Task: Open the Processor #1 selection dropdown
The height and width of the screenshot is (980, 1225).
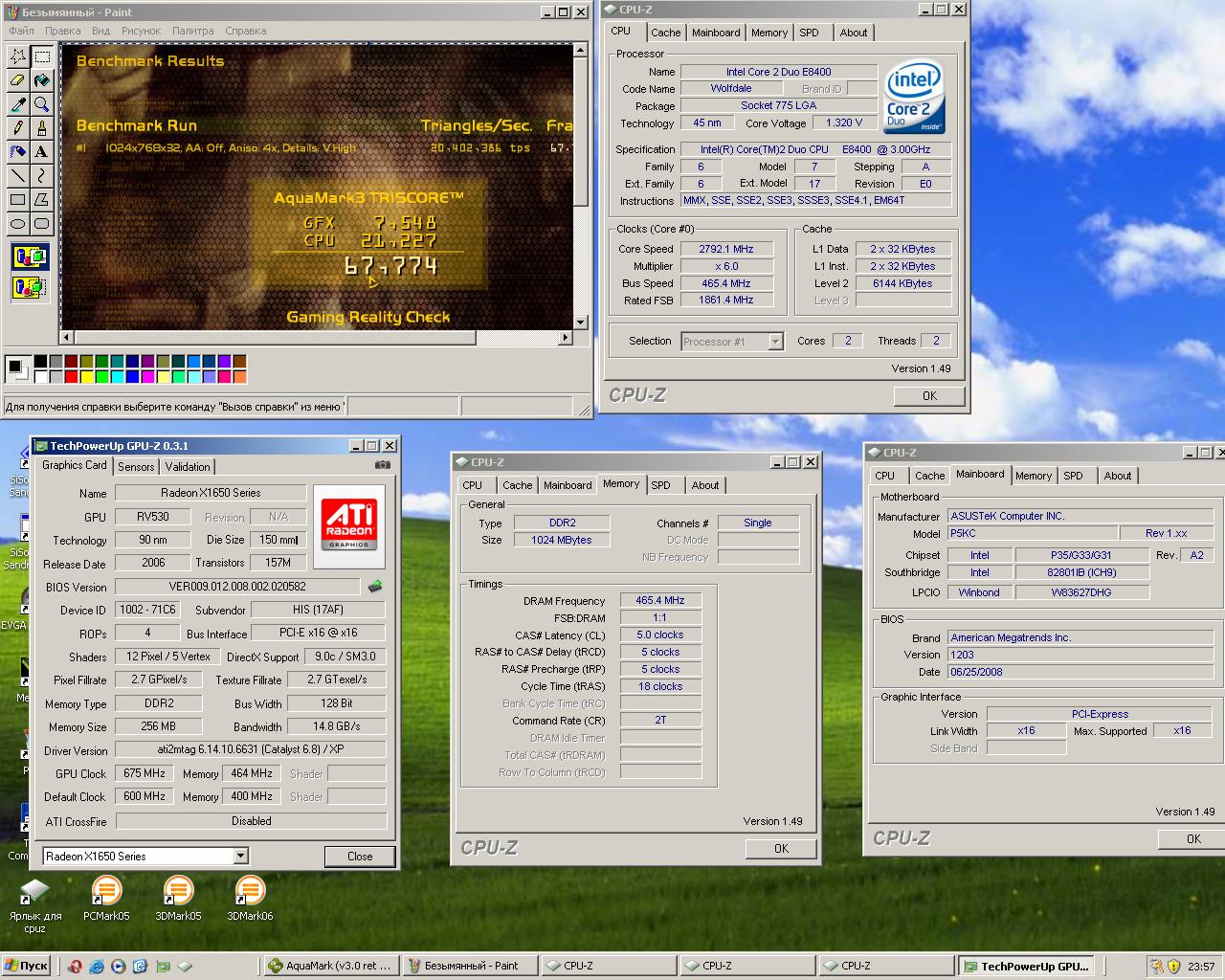Action: [775, 342]
